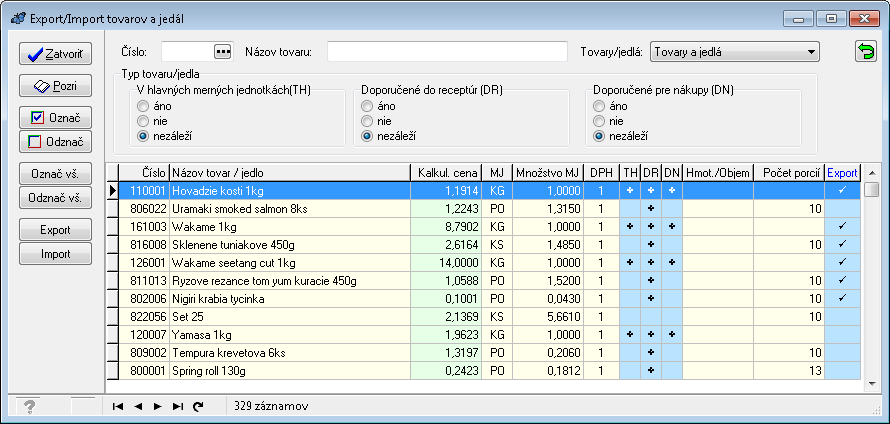
Task: Click the blue Export column header
Action: [x=842, y=173]
